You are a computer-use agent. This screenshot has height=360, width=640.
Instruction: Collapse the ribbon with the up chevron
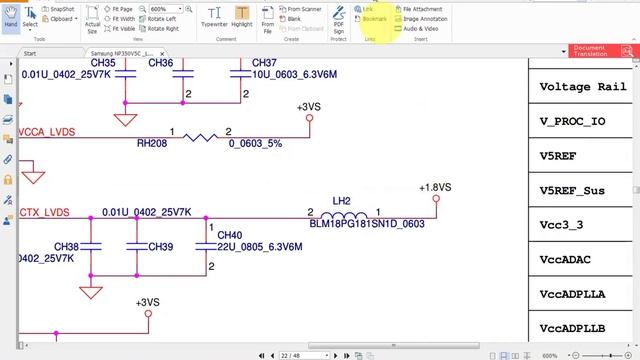[634, 39]
